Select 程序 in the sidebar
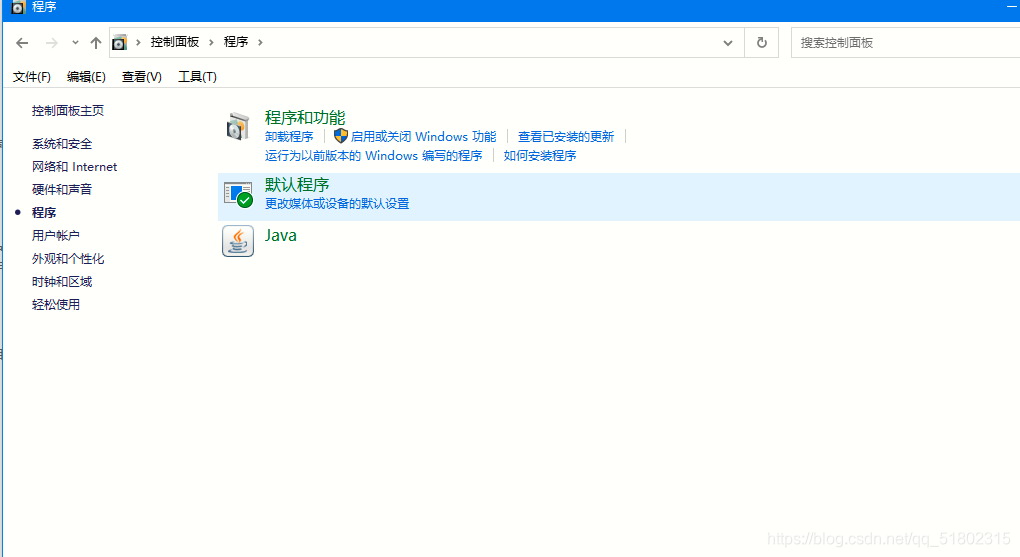This screenshot has width=1020, height=557. (44, 213)
